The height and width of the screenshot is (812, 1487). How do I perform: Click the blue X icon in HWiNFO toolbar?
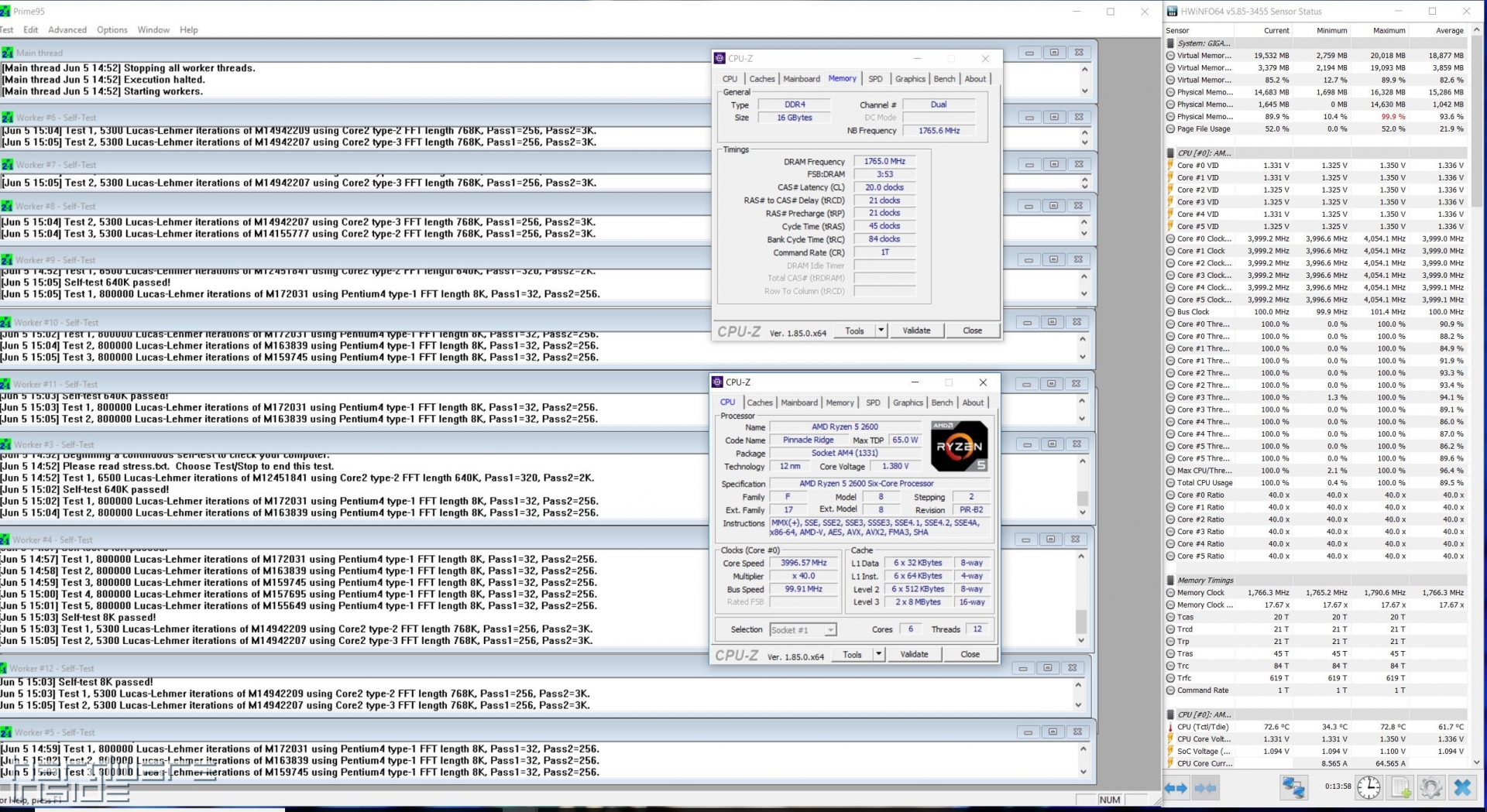(x=1462, y=788)
